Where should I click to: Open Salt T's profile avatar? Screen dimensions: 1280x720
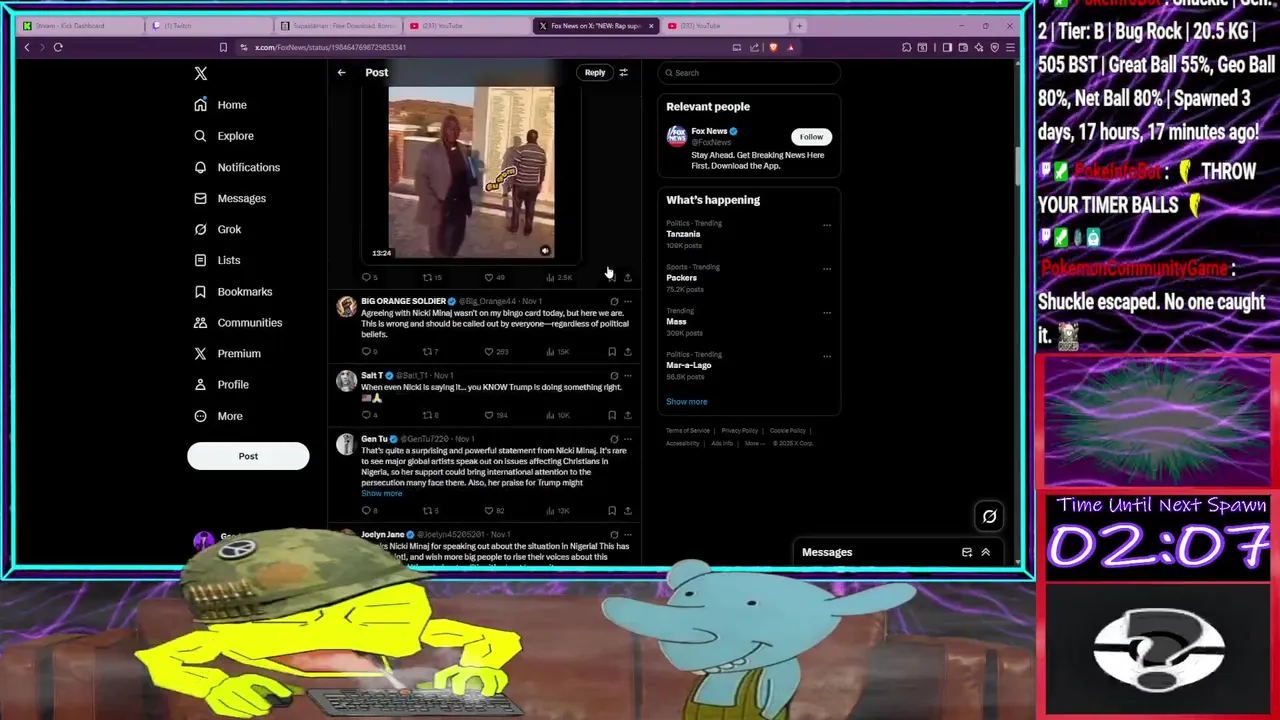pyautogui.click(x=346, y=381)
